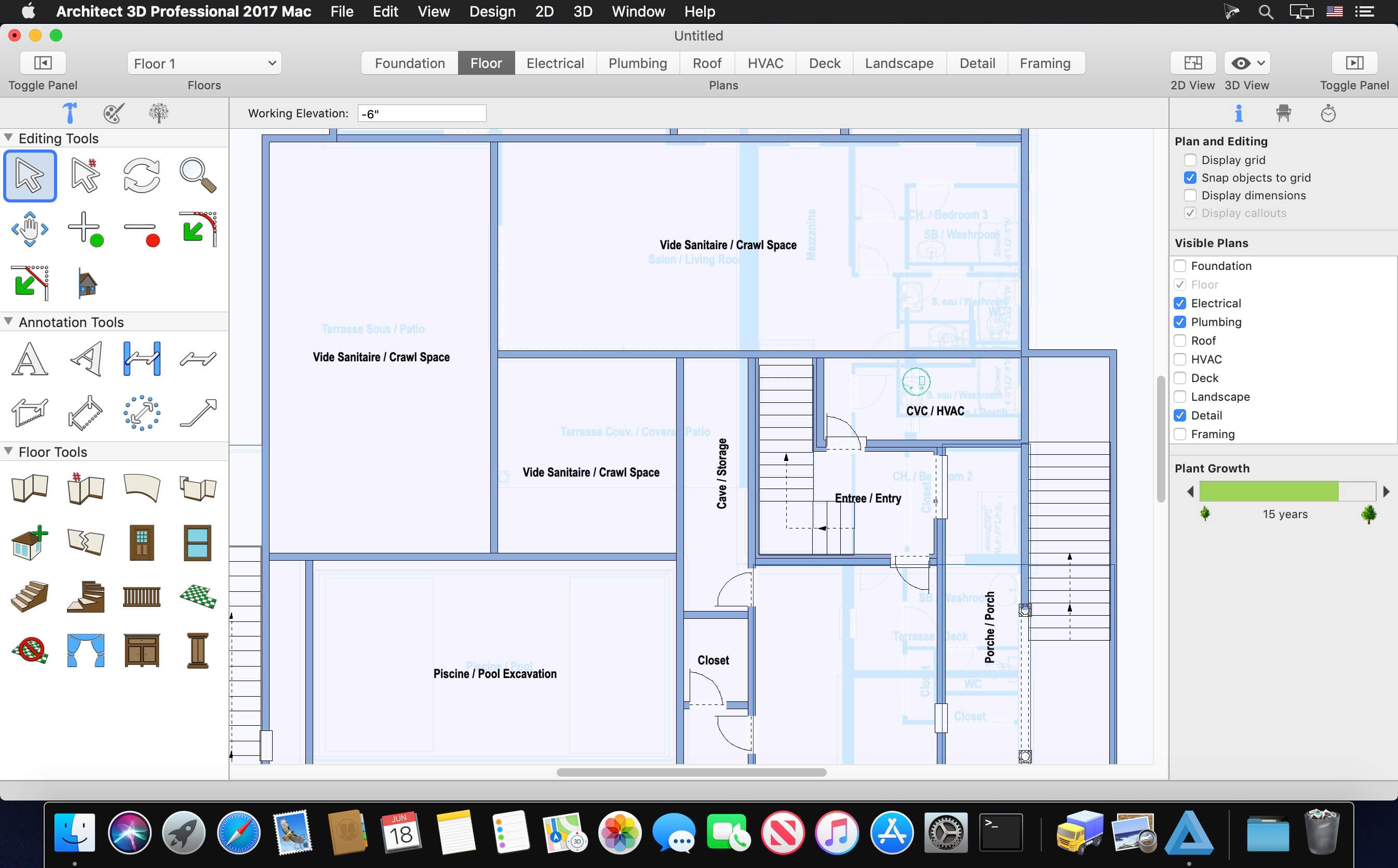Choose the straight staircase tool

[x=30, y=596]
